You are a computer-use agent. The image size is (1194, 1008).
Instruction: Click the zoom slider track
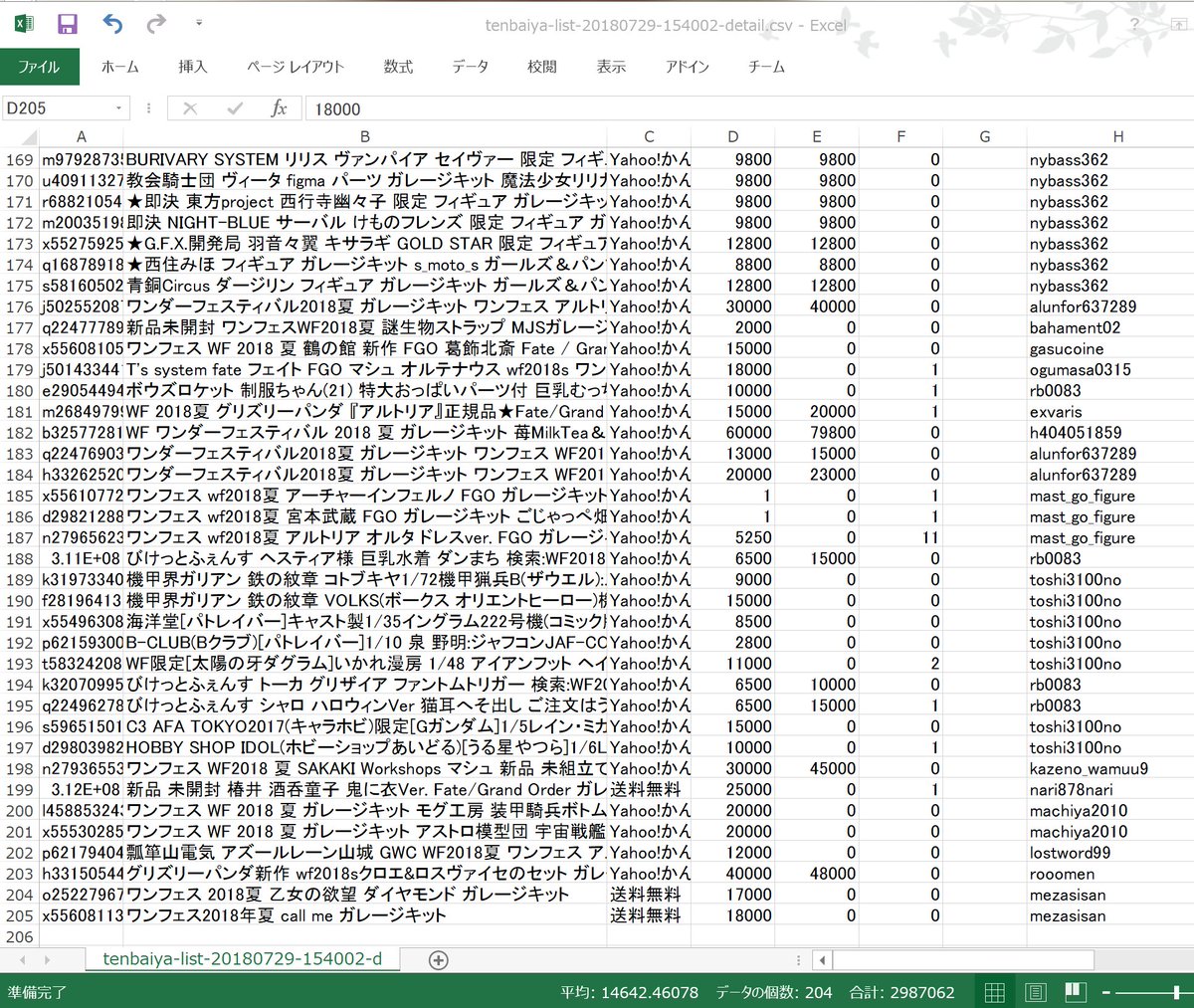[x=1154, y=992]
